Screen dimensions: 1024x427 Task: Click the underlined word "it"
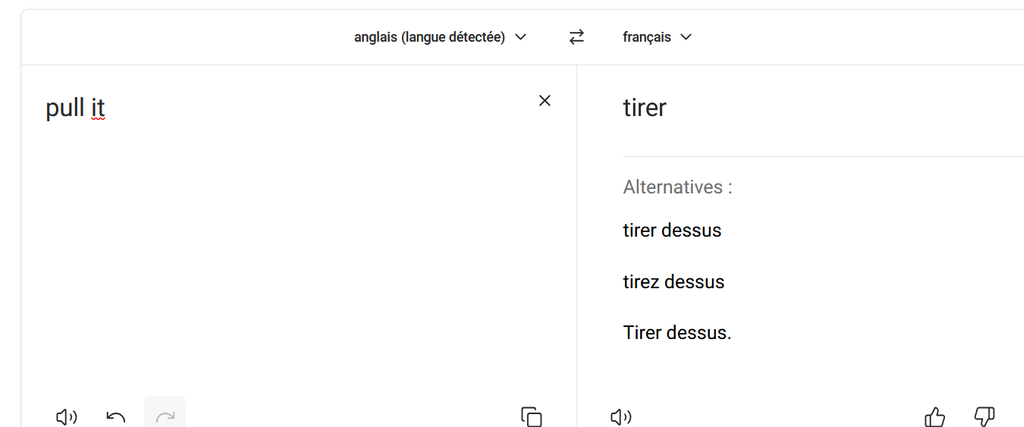pos(97,108)
